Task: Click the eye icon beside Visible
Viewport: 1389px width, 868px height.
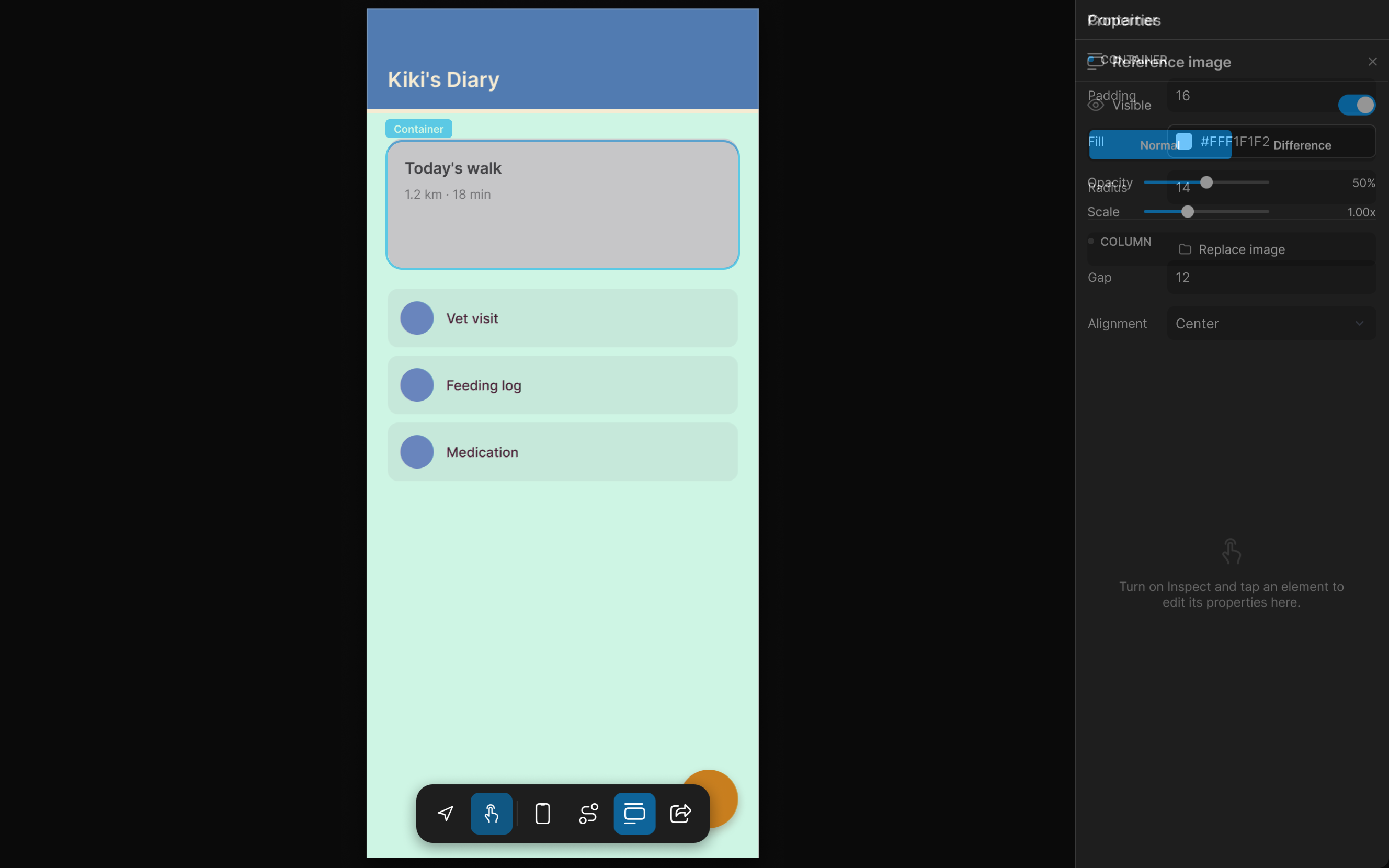Action: pos(1096,106)
